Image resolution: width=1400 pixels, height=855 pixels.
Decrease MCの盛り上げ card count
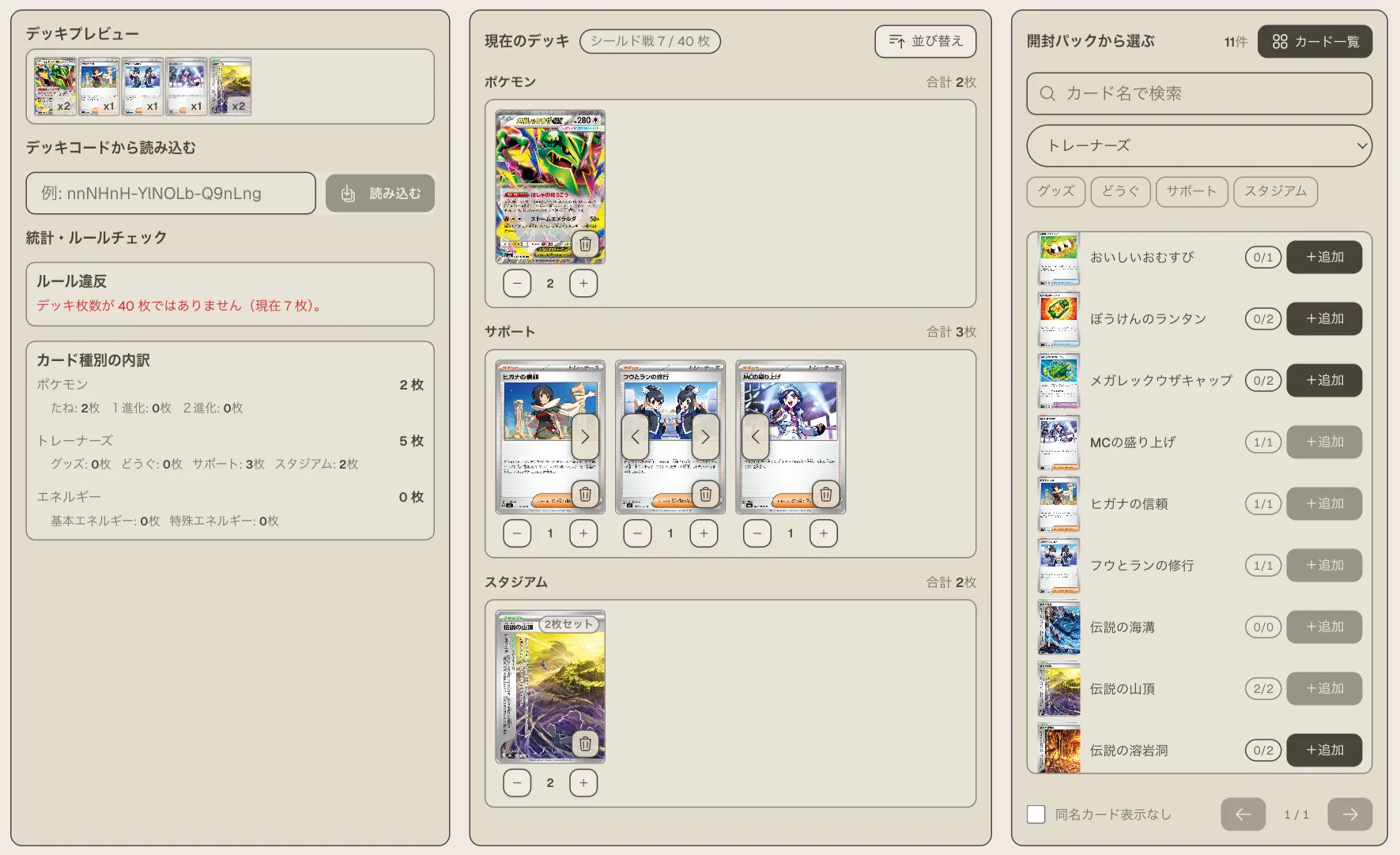(757, 533)
